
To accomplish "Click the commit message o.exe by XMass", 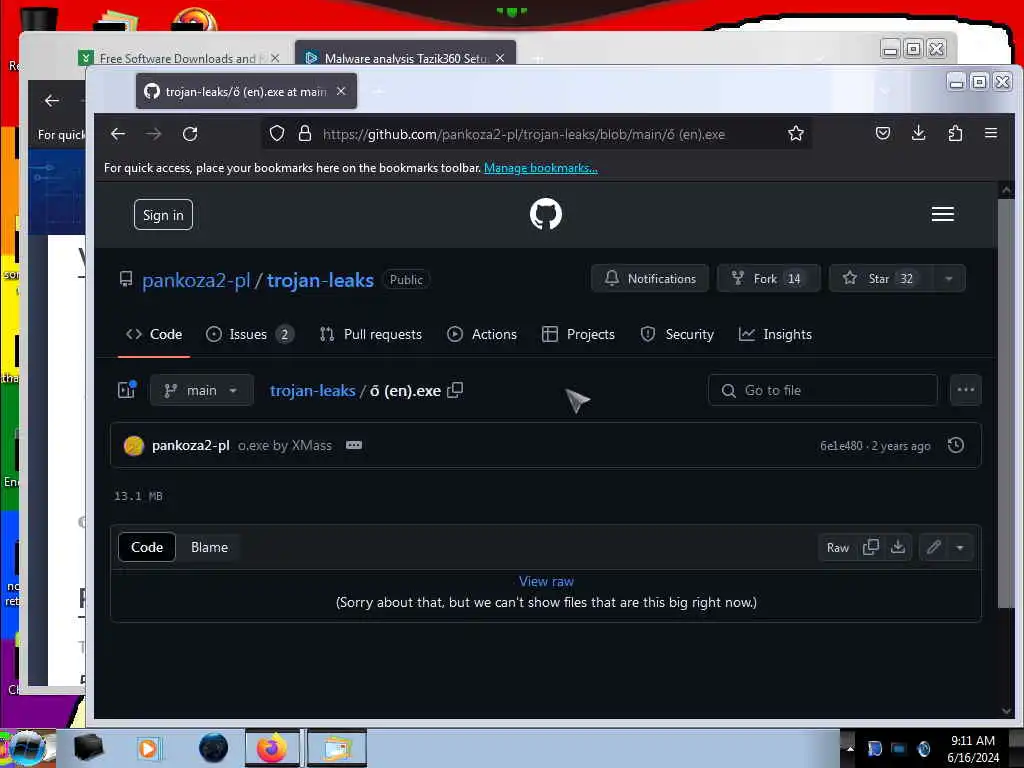I will [285, 445].
